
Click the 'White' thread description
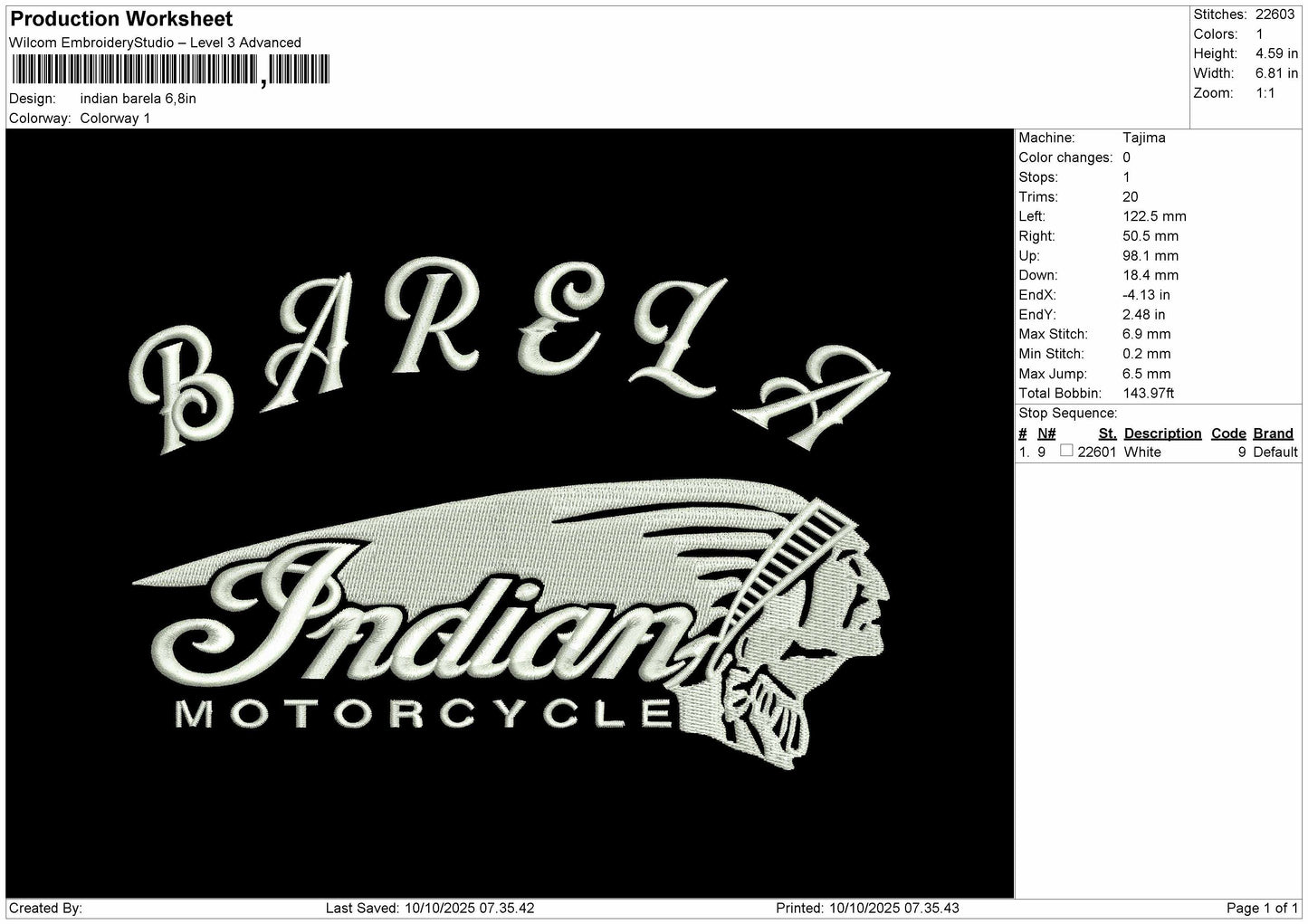coord(1142,452)
